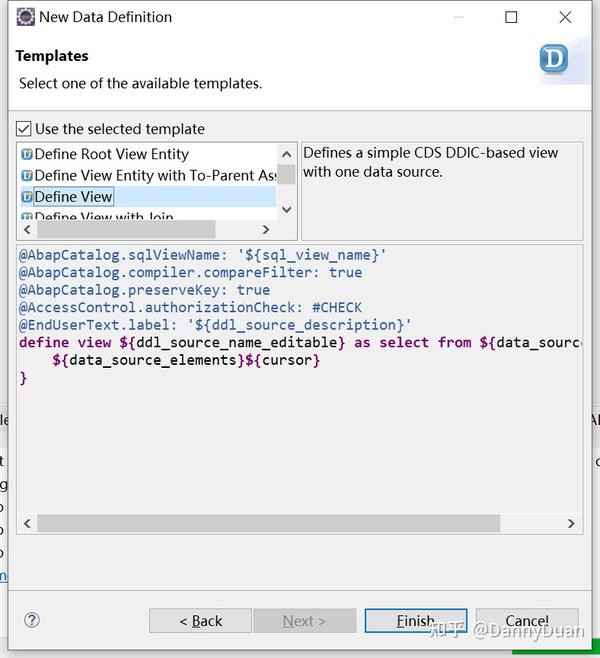The image size is (600, 658).
Task: Click the disabled Next button
Action: pyautogui.click(x=305, y=621)
